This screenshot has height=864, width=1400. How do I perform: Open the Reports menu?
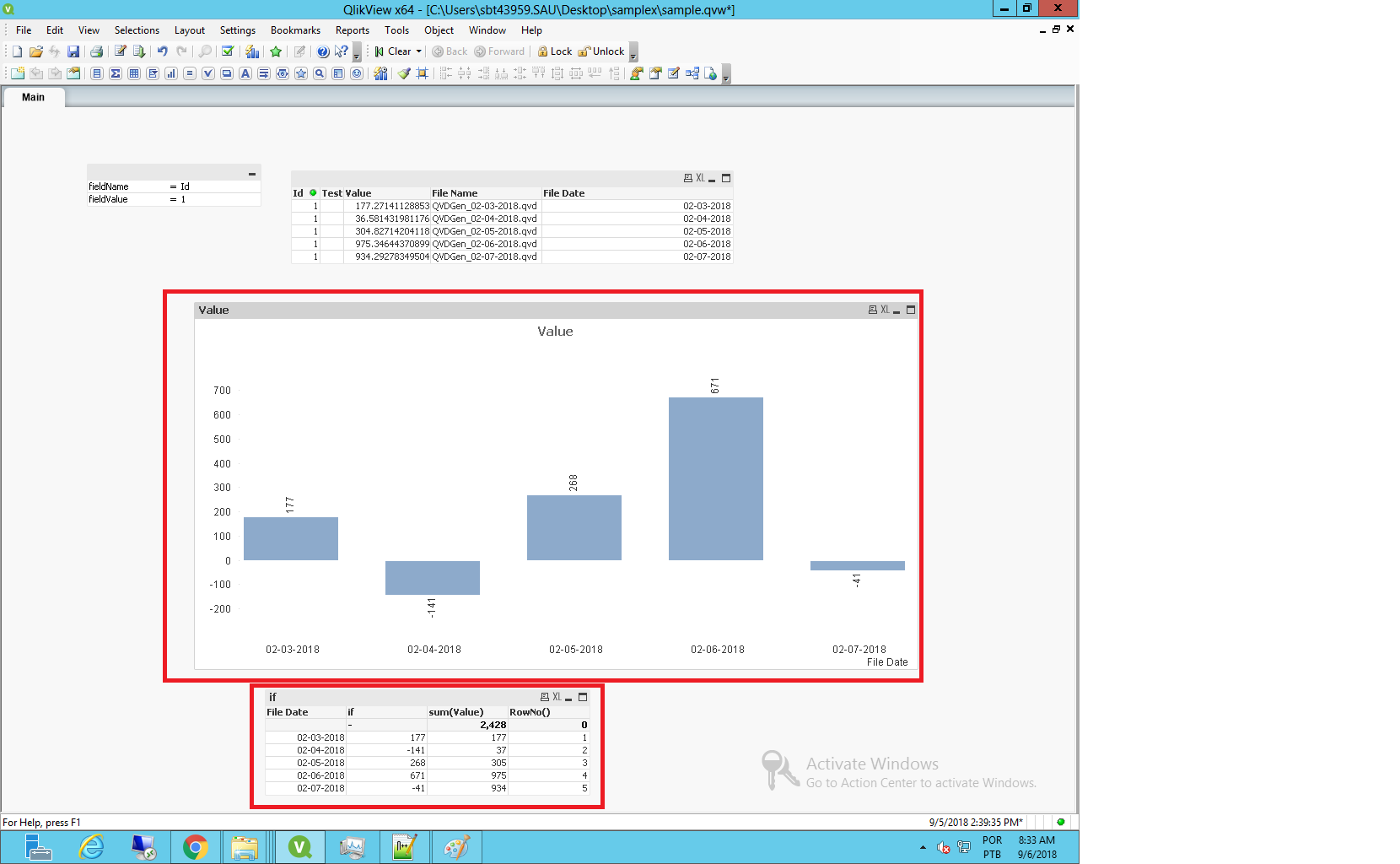[353, 30]
